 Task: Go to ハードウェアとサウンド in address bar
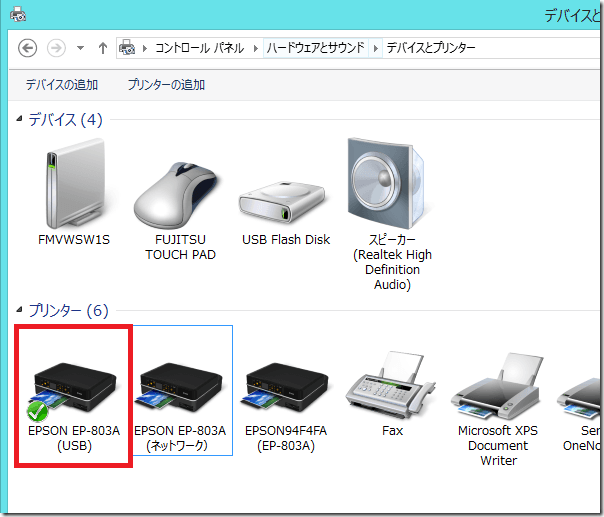tap(317, 48)
